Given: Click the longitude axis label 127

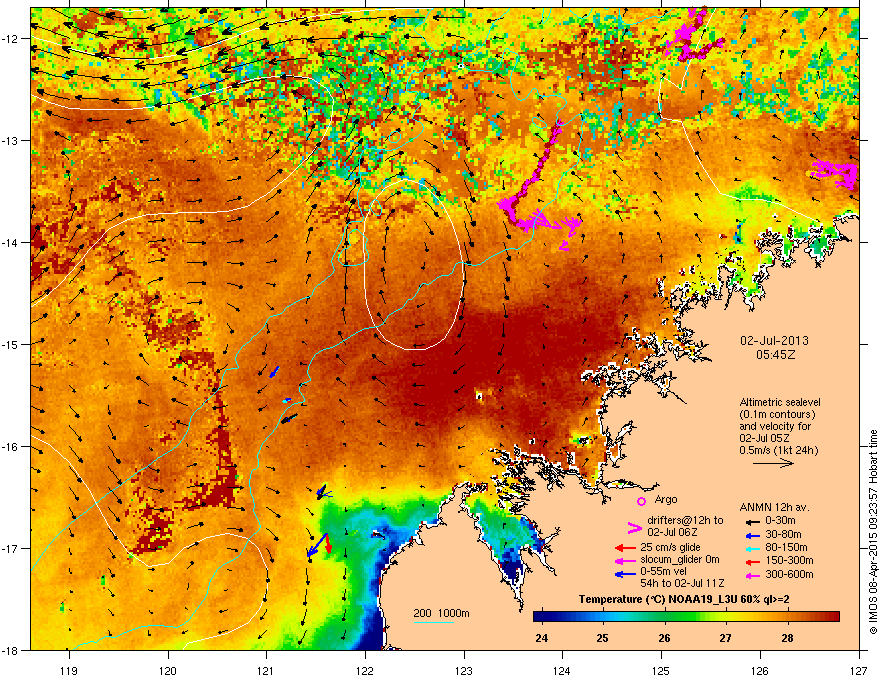Looking at the screenshot, I should pos(859,670).
